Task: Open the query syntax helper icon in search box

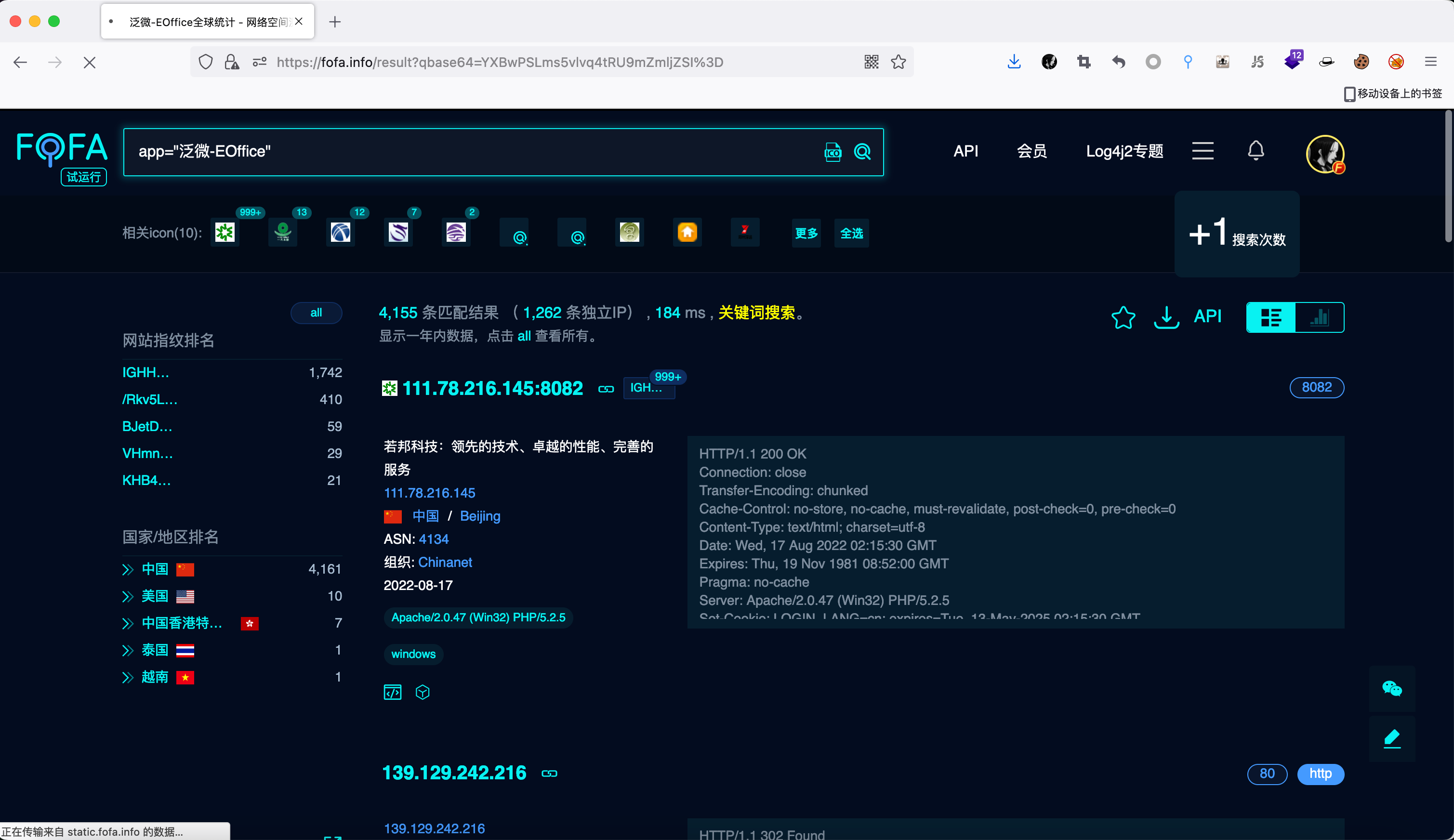Action: click(x=833, y=152)
